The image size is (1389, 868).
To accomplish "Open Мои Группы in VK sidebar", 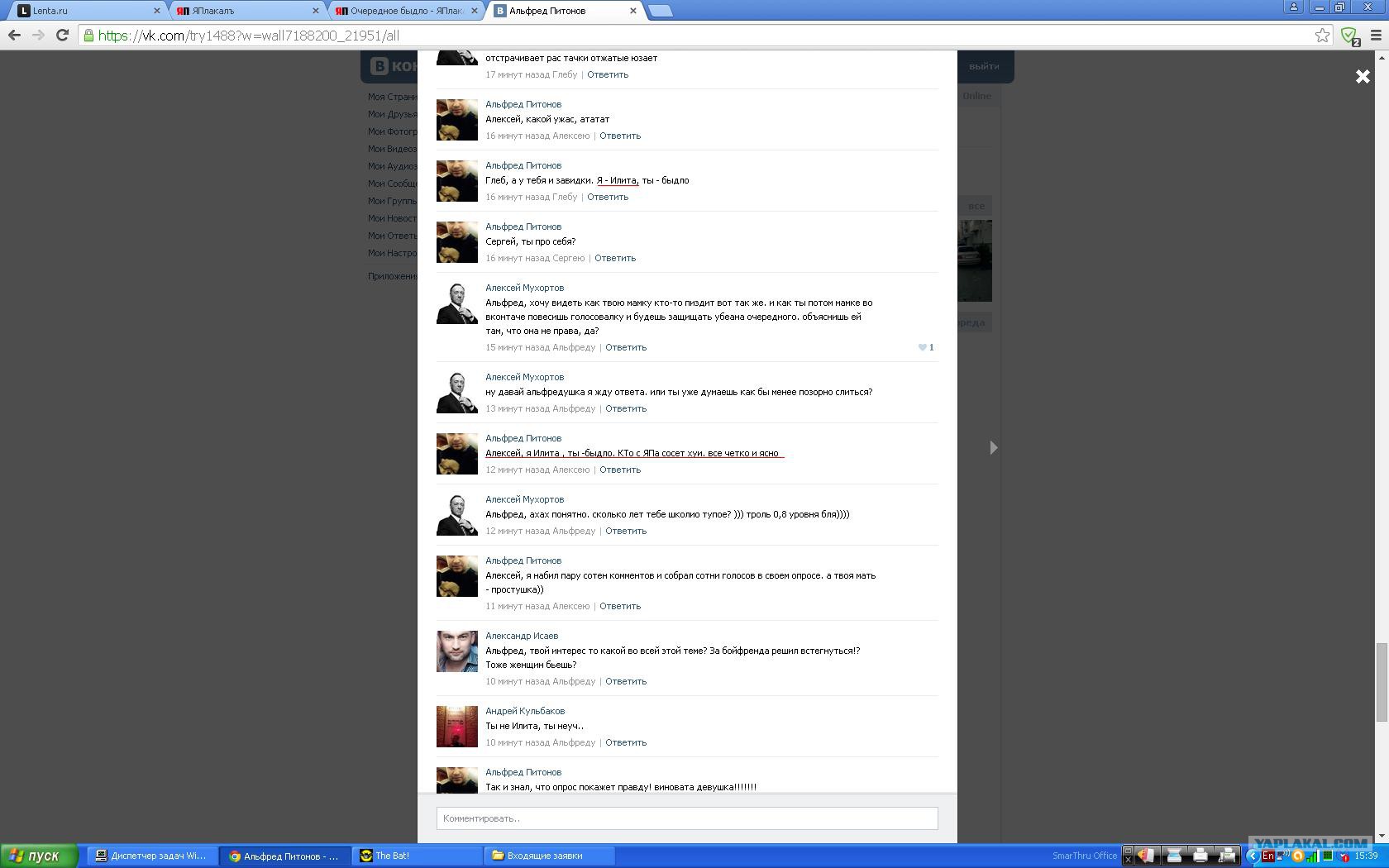I will point(392,201).
